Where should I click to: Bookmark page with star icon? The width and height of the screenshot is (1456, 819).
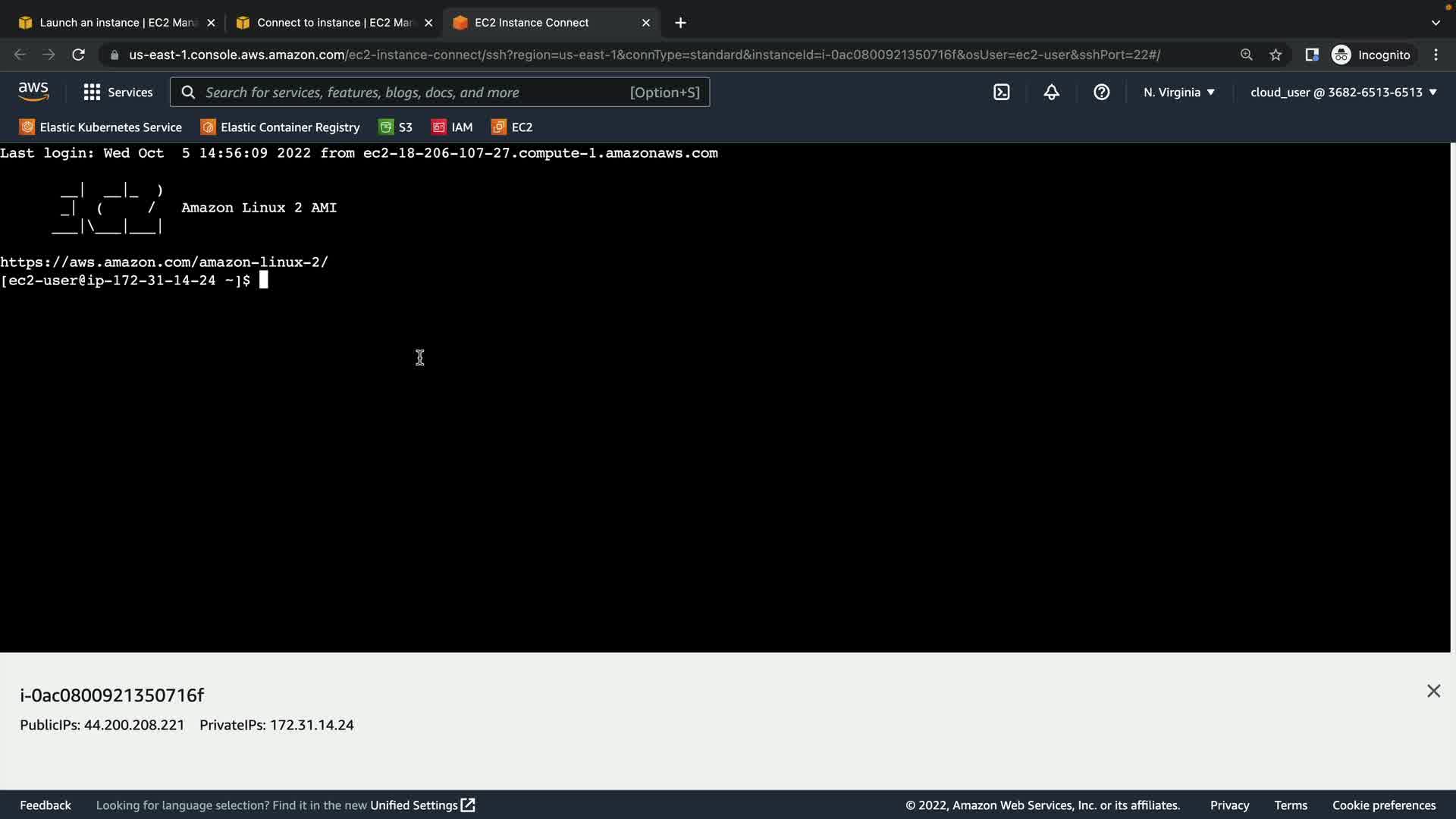(1276, 55)
